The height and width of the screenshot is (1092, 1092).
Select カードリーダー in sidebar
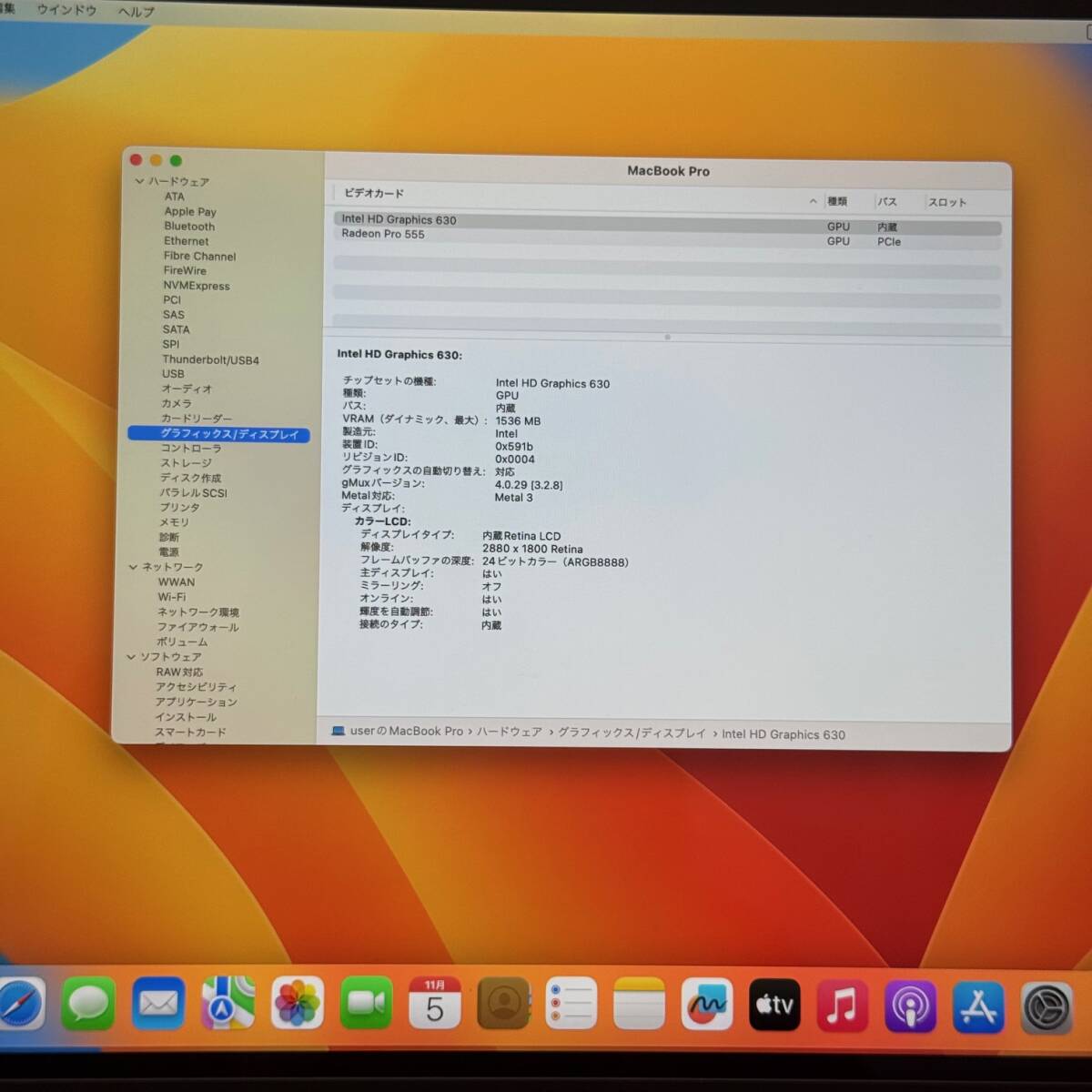197,419
